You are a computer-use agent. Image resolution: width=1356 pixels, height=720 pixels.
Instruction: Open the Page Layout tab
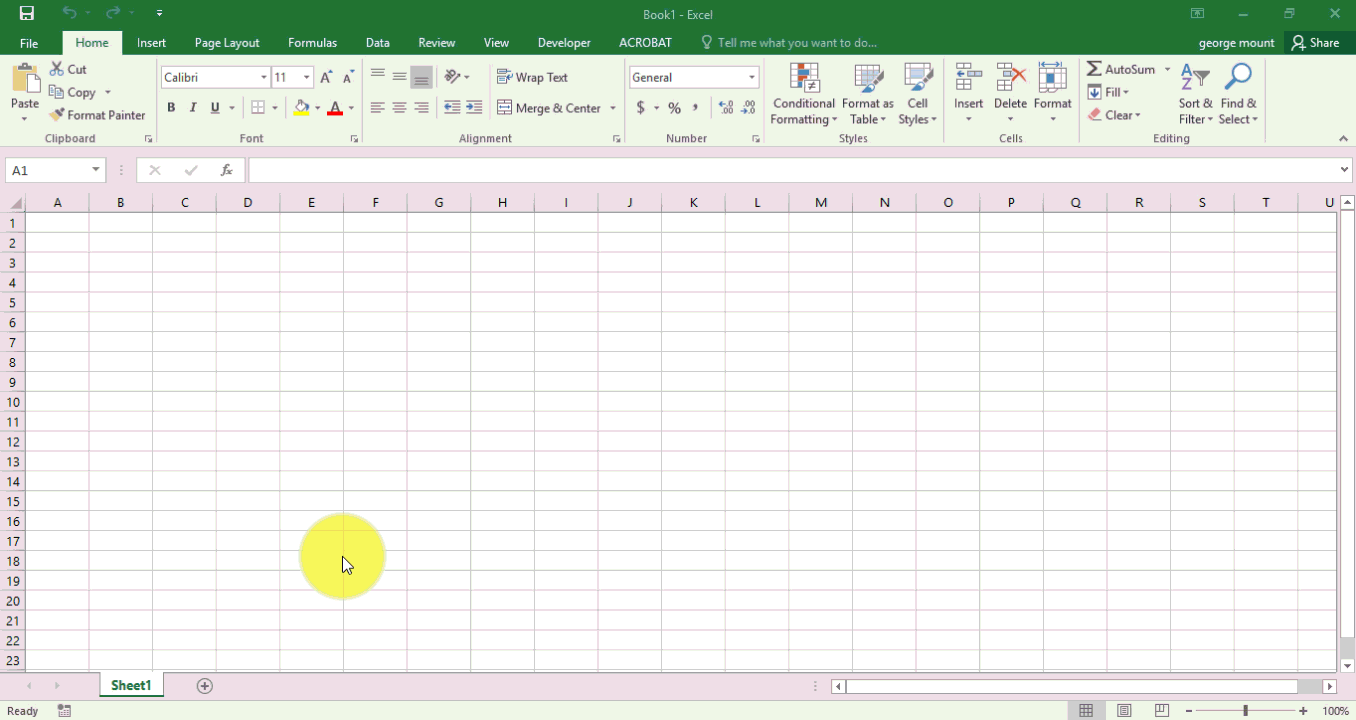227,43
